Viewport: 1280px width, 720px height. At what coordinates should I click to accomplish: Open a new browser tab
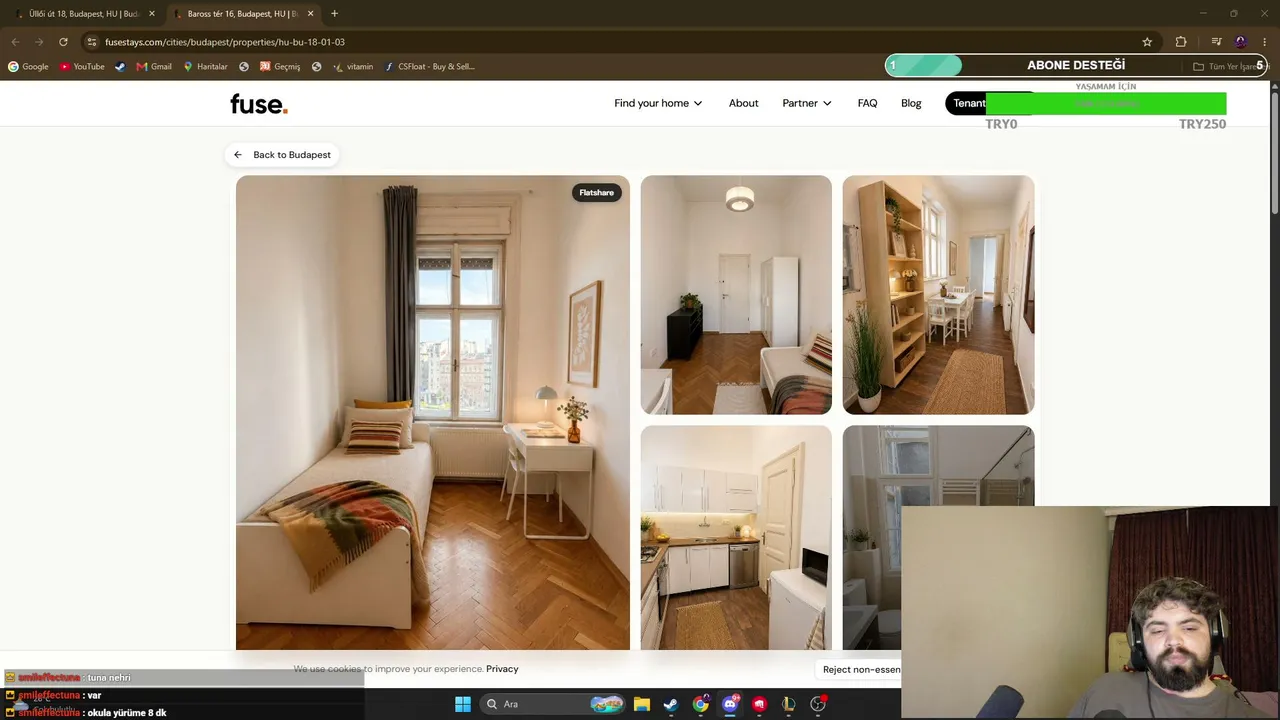pyautogui.click(x=334, y=14)
